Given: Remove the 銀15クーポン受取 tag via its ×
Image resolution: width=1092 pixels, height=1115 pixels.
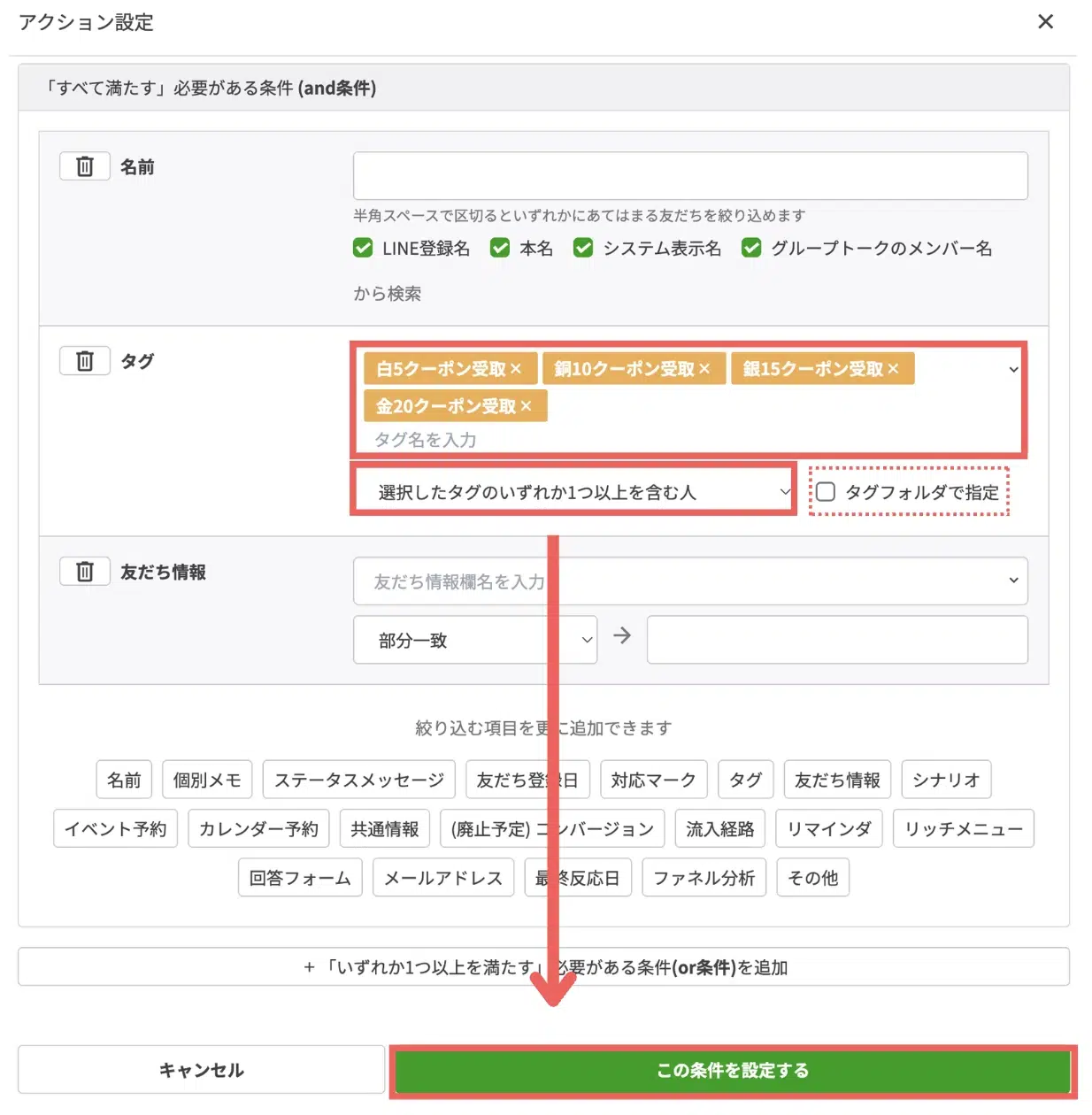Looking at the screenshot, I should 893,369.
